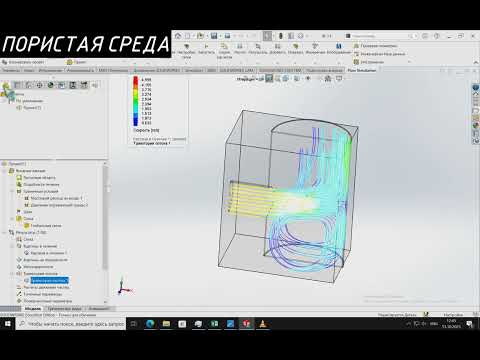Open File Explorer from the taskbar
This screenshot has height=360, width=480.
[166, 323]
